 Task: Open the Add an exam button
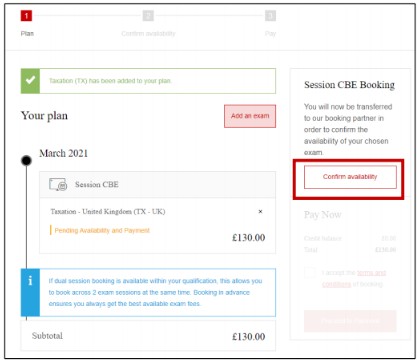250,116
